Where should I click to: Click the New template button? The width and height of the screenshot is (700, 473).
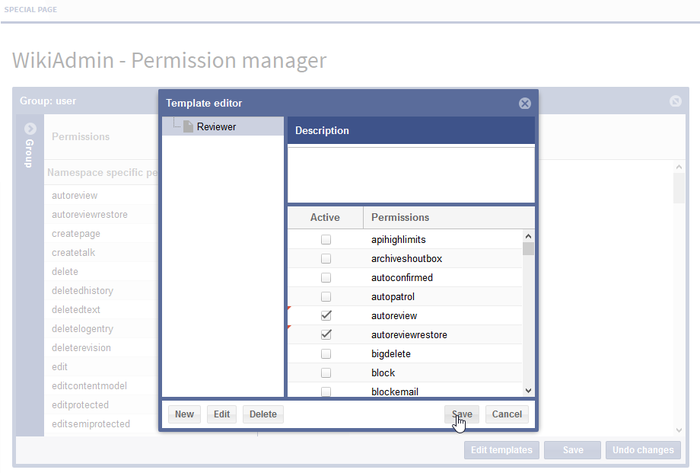(184, 414)
